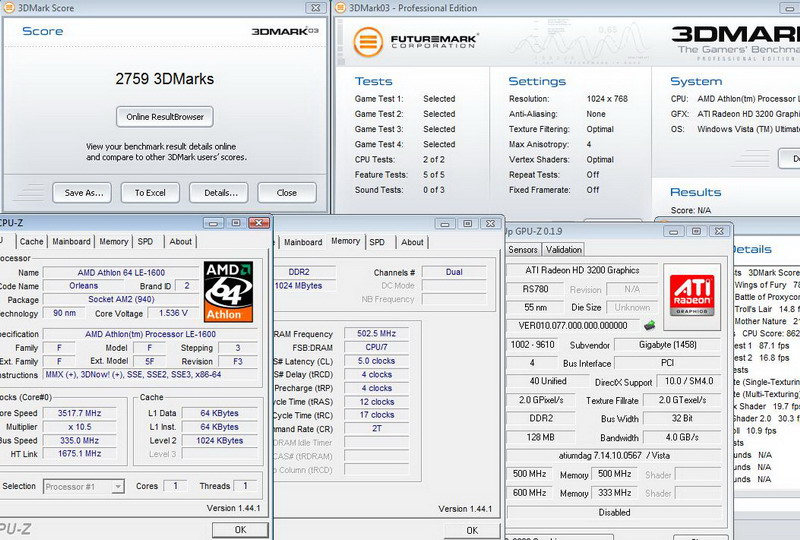Click the ATI Radeon logo in GPU-Z
This screenshot has height=540, width=800.
click(692, 296)
